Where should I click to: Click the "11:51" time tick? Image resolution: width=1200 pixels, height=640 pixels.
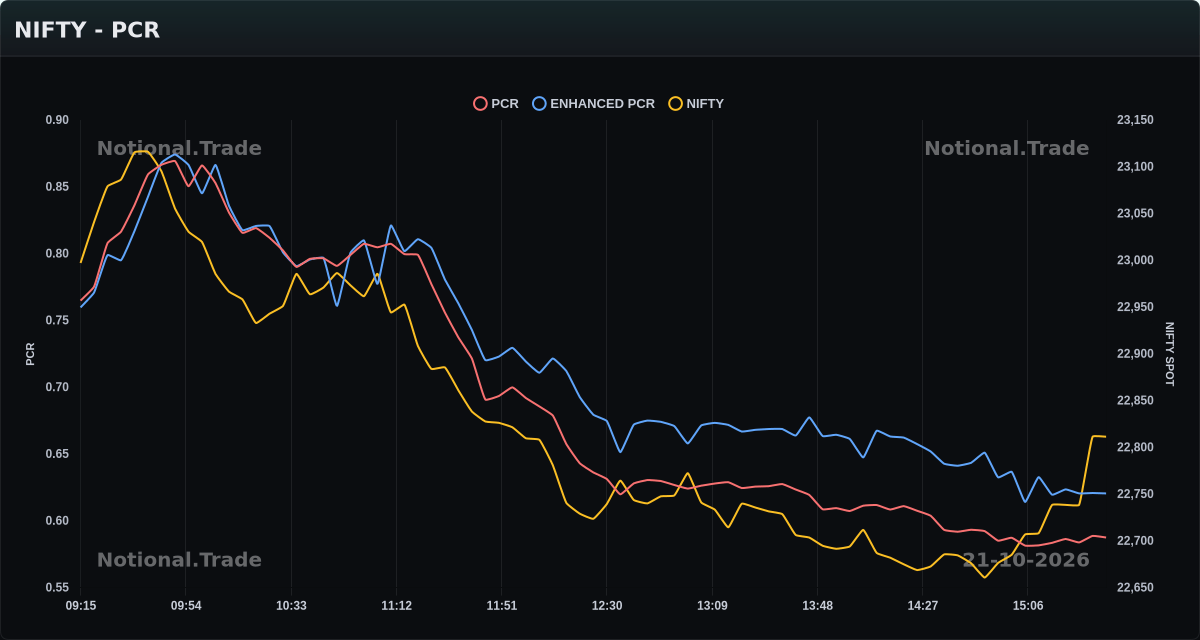tap(502, 606)
